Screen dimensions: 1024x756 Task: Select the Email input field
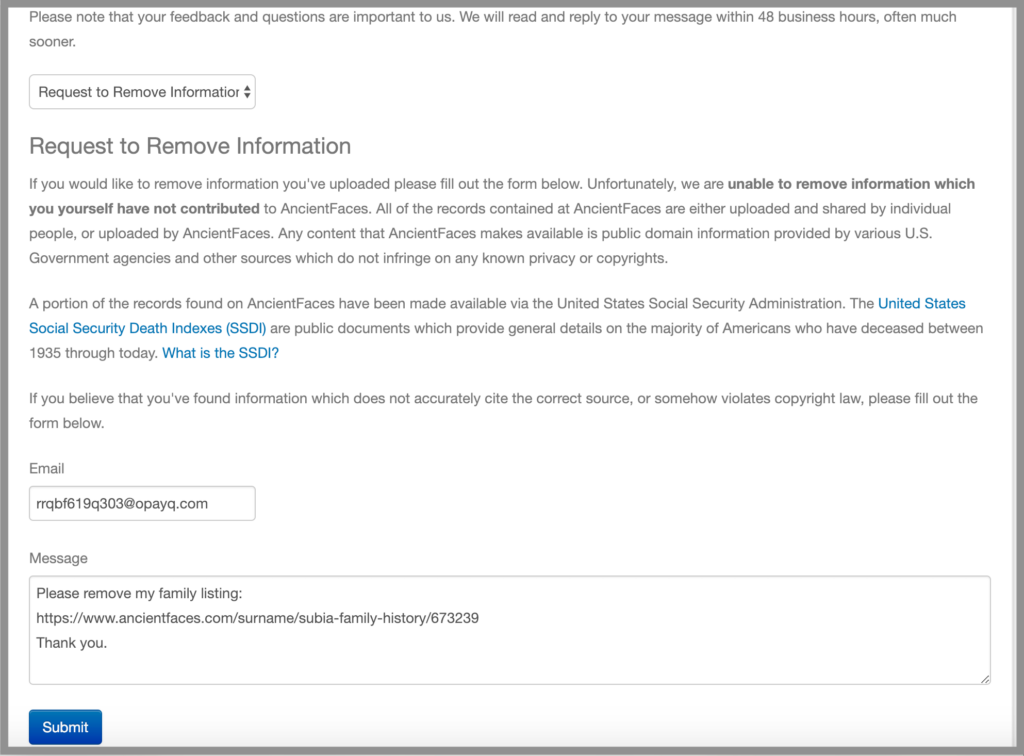142,503
